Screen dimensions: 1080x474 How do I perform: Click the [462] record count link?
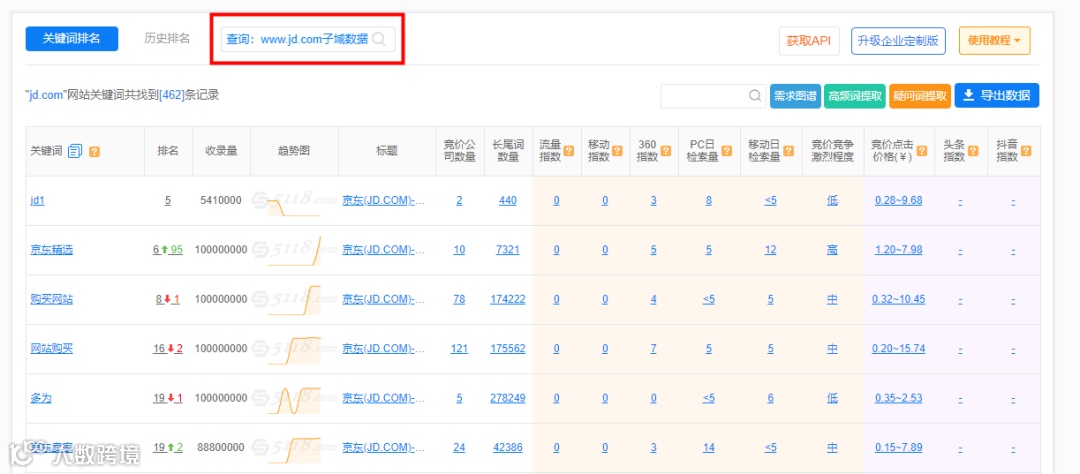coord(172,95)
